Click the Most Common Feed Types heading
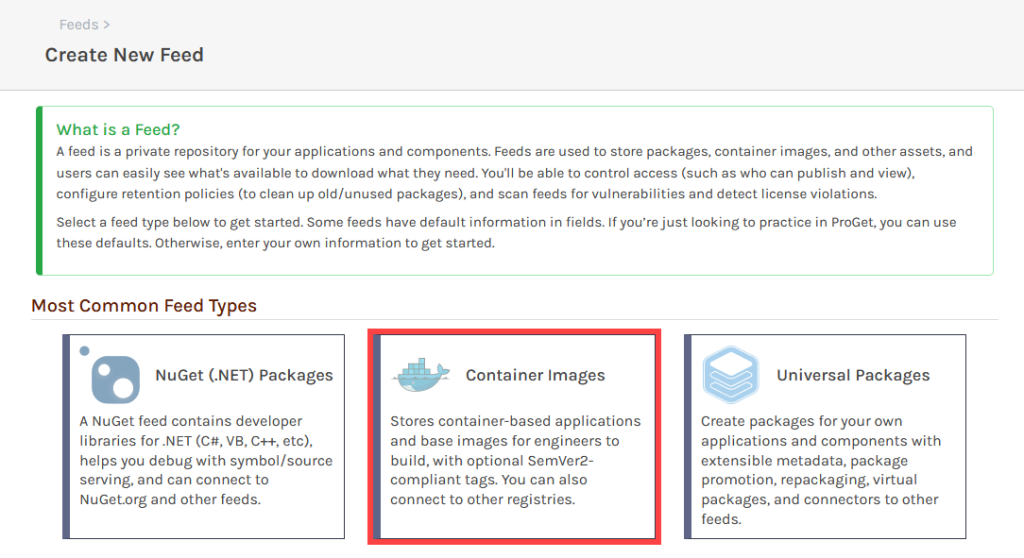 point(144,306)
